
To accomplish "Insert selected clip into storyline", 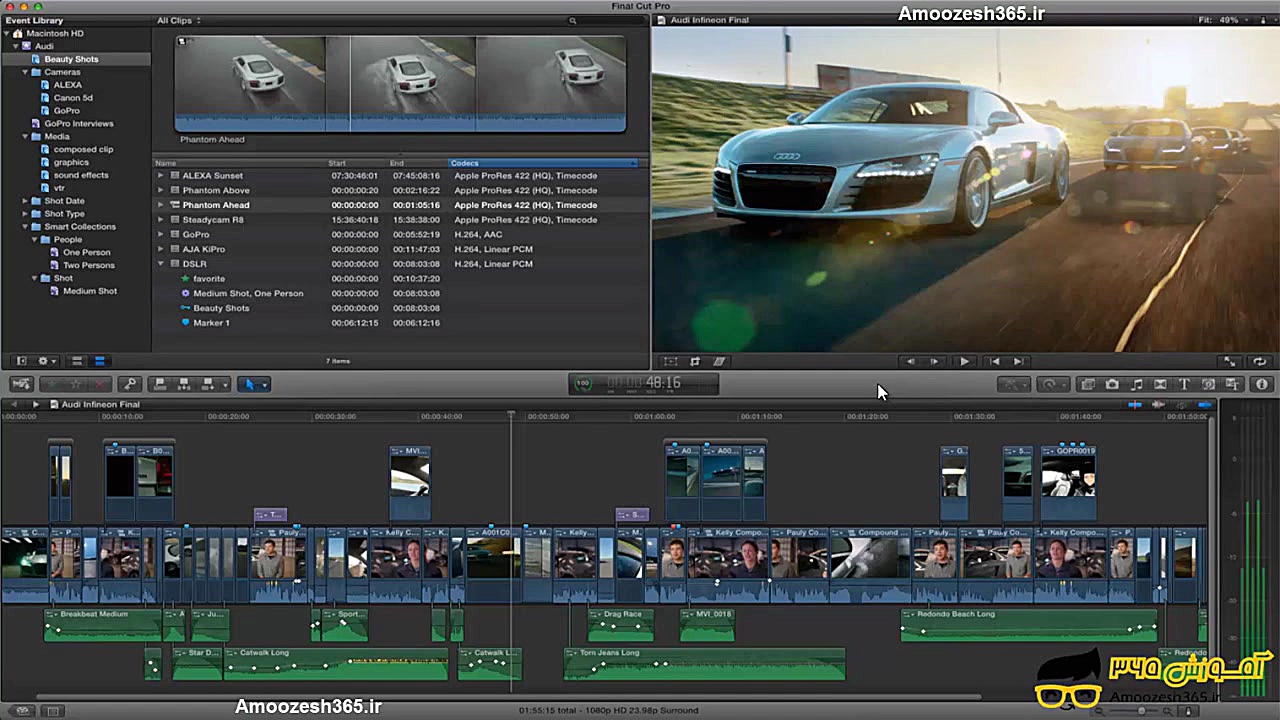I will pos(184,384).
